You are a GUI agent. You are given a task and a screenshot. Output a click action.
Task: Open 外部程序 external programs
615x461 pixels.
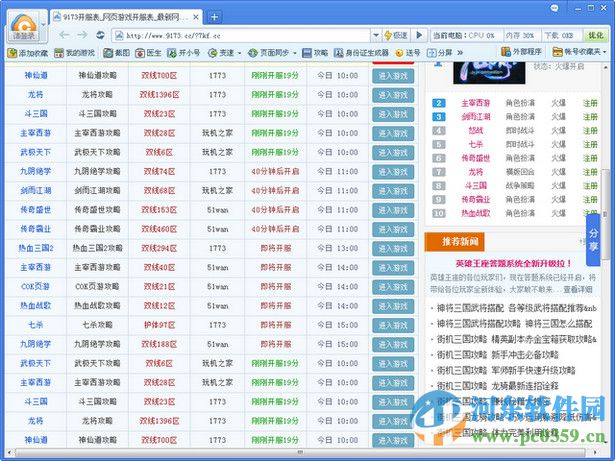(x=521, y=52)
